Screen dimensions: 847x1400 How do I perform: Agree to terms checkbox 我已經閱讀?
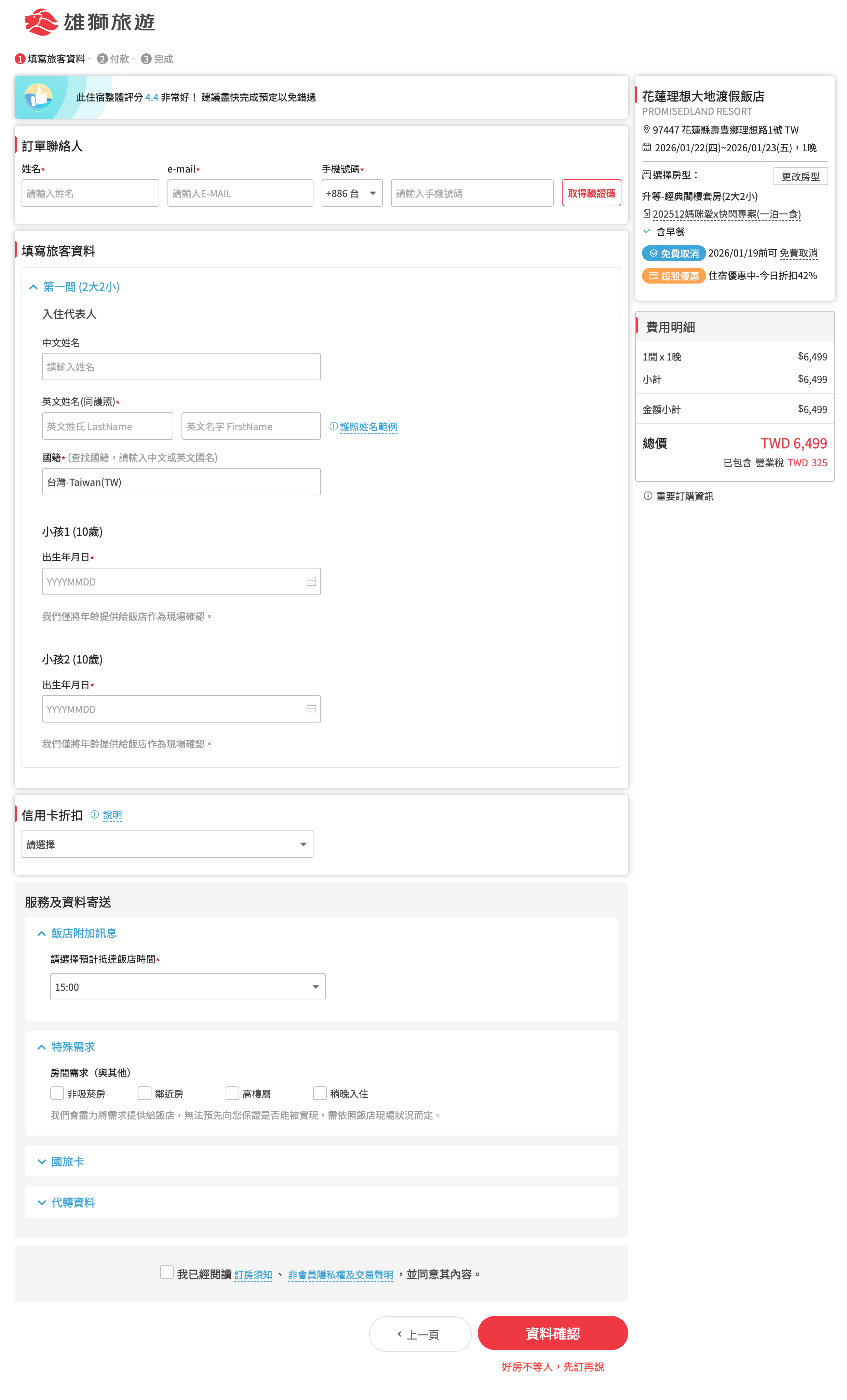166,1272
